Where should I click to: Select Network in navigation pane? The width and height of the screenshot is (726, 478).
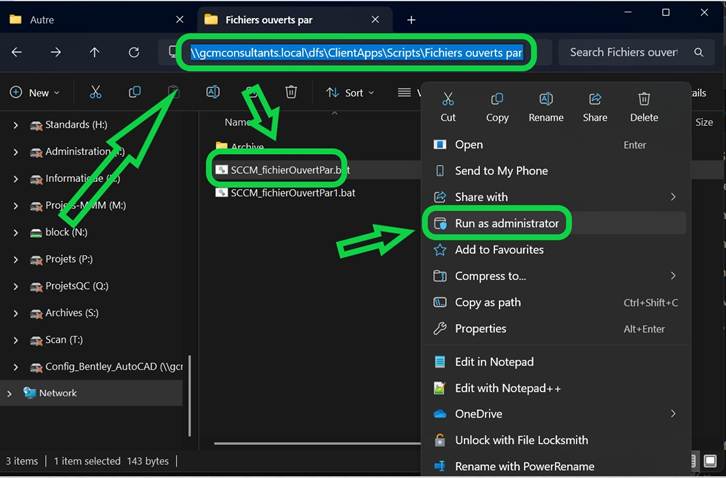click(x=58, y=393)
